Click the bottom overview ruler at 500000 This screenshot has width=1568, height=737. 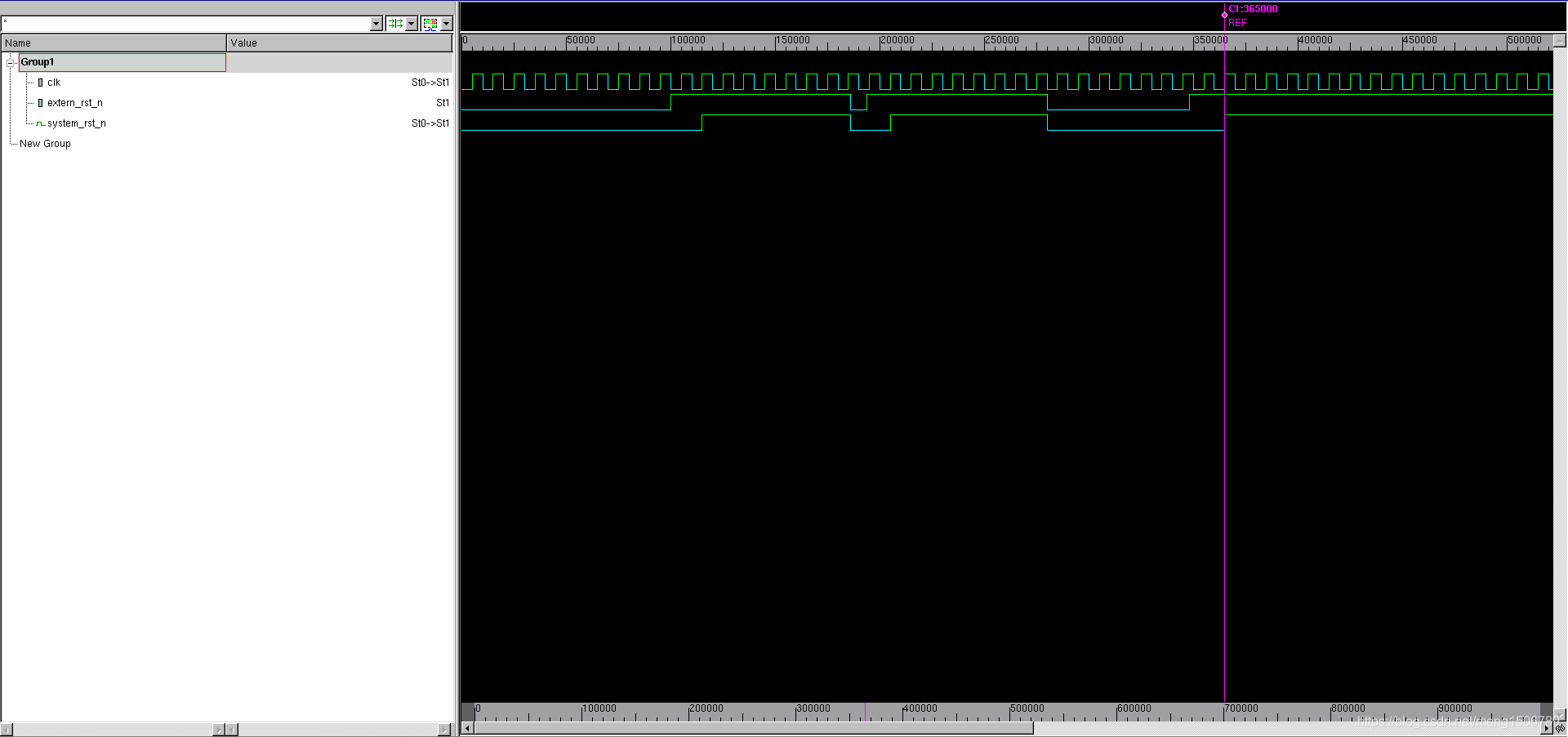point(1027,708)
